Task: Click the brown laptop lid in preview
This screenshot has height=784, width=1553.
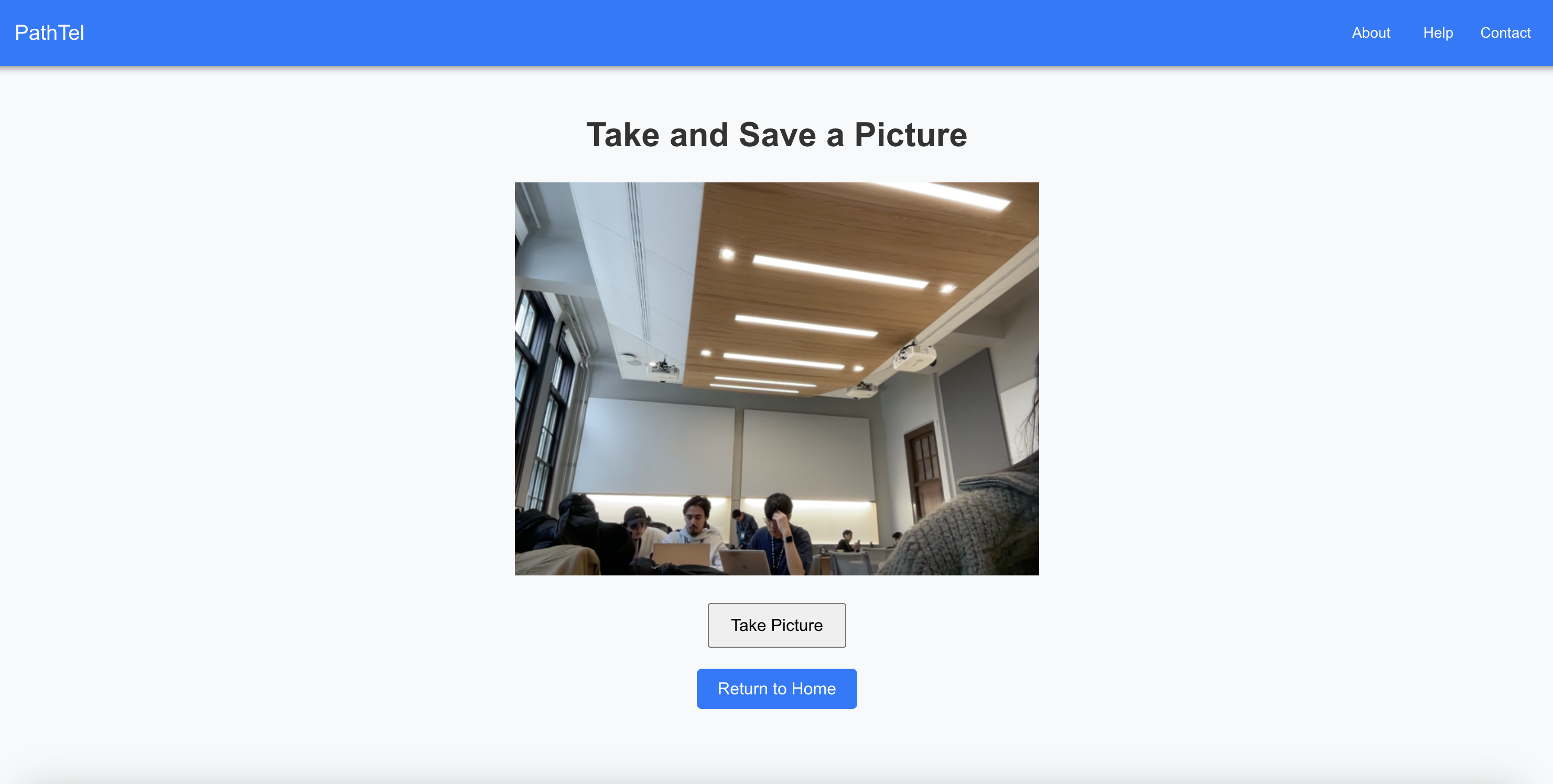Action: coord(681,554)
